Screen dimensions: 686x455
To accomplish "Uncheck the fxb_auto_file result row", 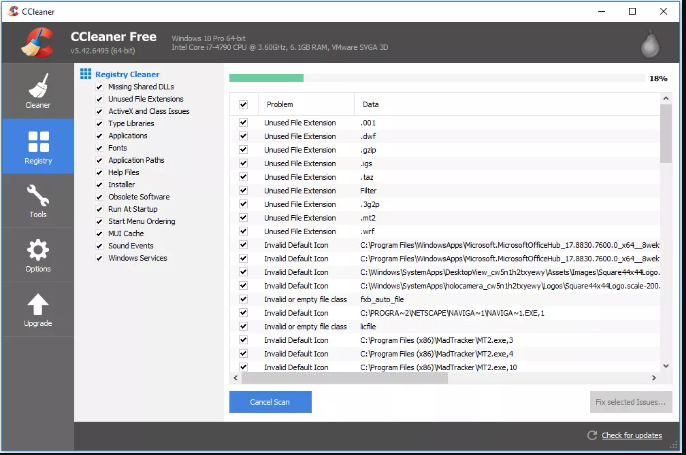I will pos(243,299).
